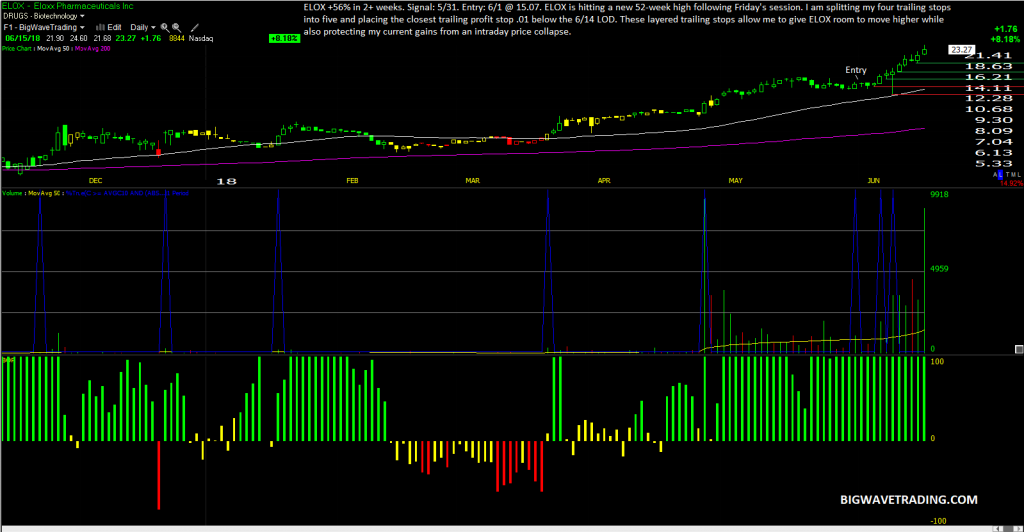Image resolution: width=1024 pixels, height=532 pixels.
Task: Click the Price Chart legend label
Action: [17, 48]
